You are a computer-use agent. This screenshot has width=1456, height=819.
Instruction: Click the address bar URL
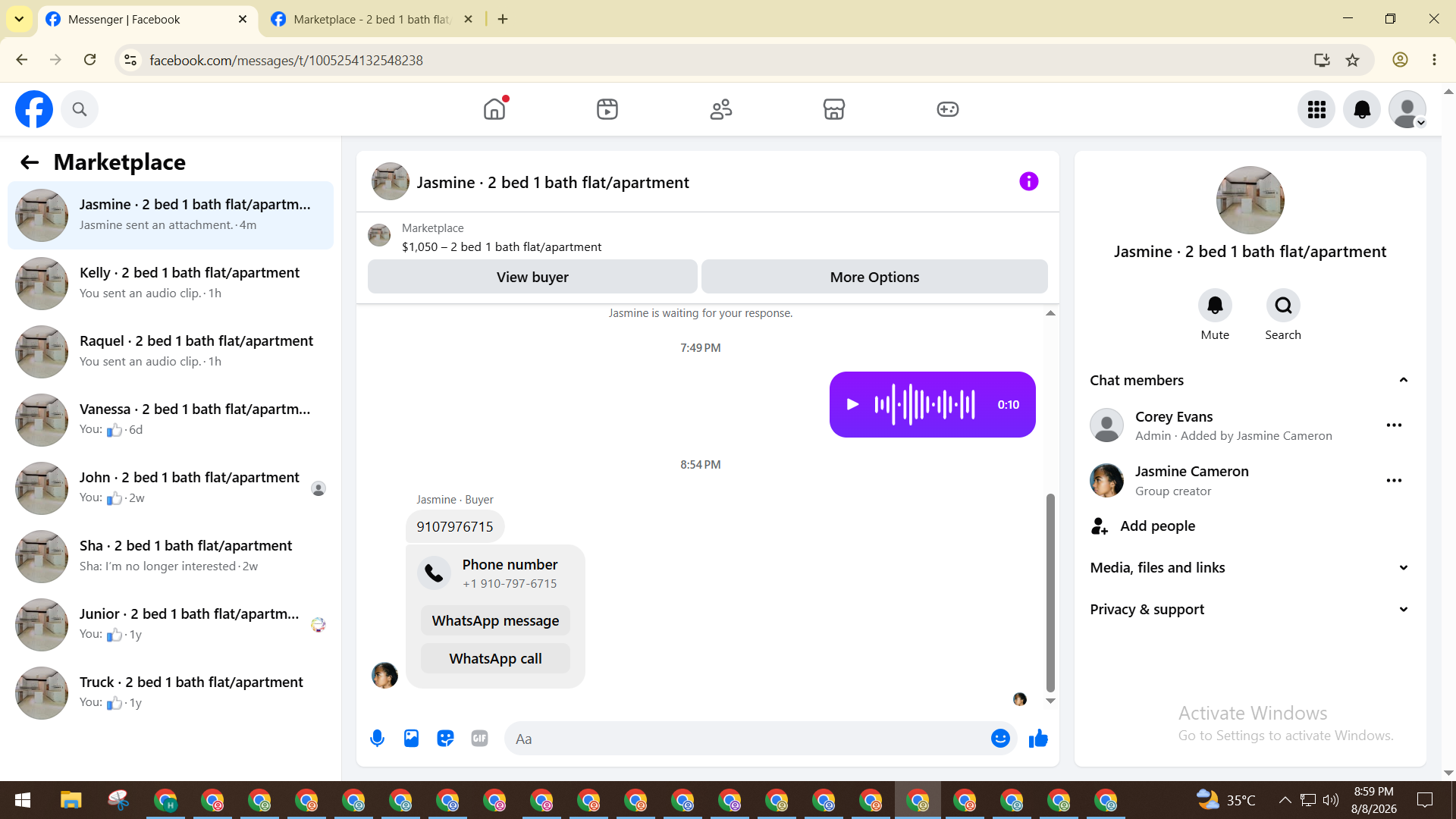point(286,60)
